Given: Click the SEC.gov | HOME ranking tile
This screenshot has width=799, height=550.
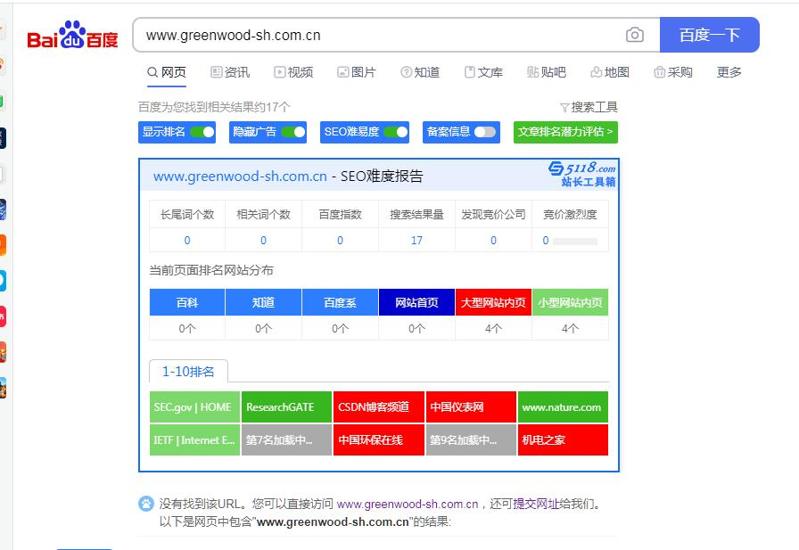Looking at the screenshot, I should click(195, 407).
